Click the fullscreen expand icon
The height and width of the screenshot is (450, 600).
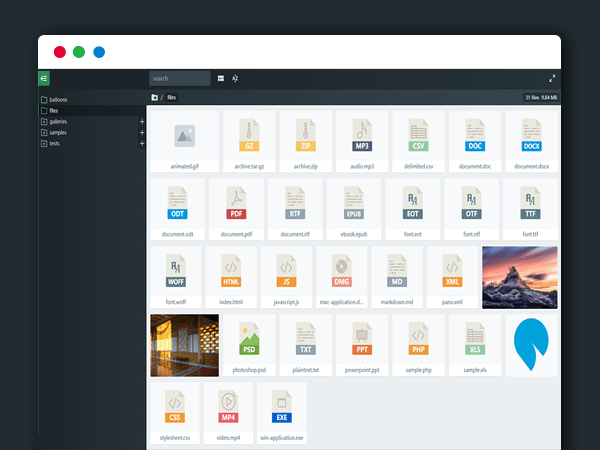552,78
